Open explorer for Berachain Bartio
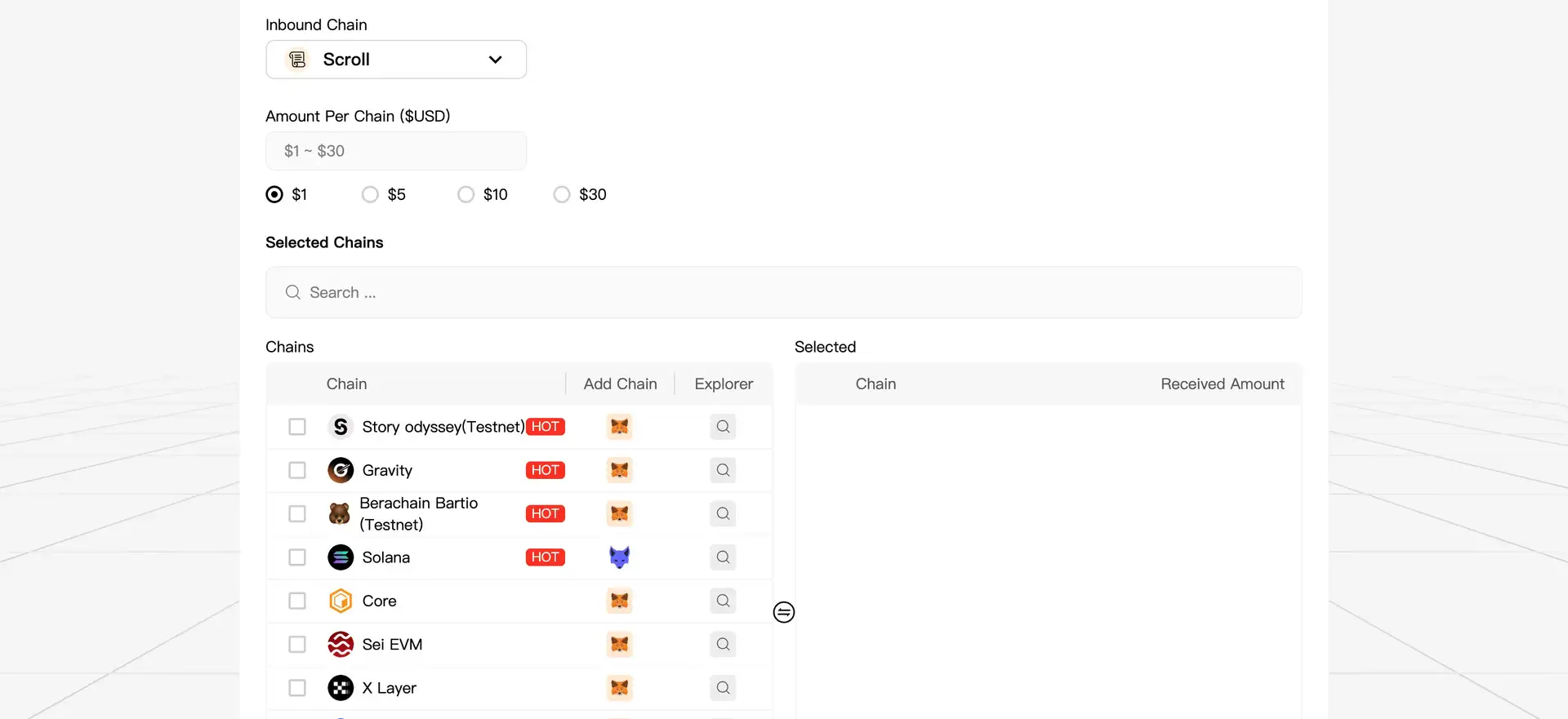The height and width of the screenshot is (719, 1568). (x=723, y=513)
